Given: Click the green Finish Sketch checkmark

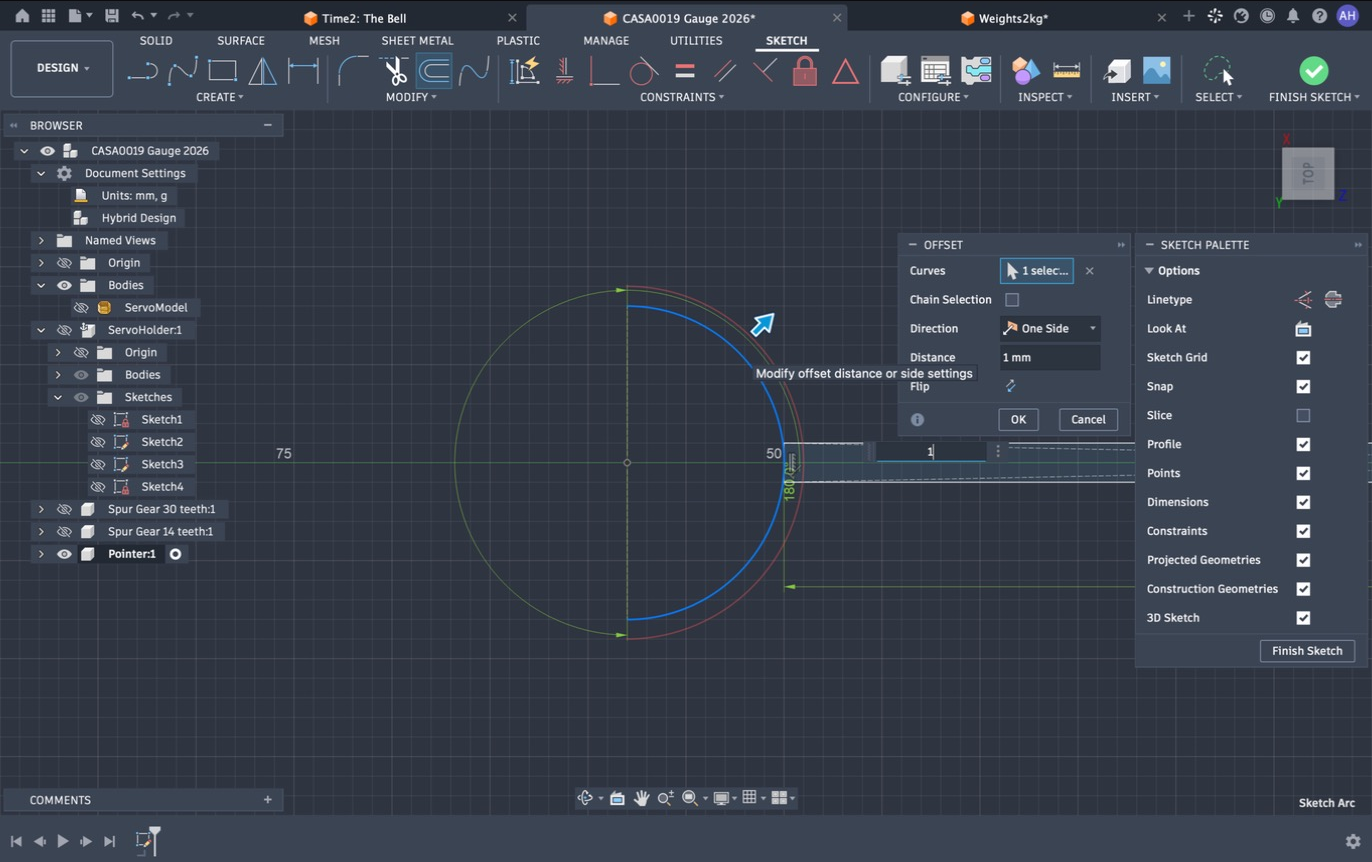Looking at the screenshot, I should [1313, 70].
